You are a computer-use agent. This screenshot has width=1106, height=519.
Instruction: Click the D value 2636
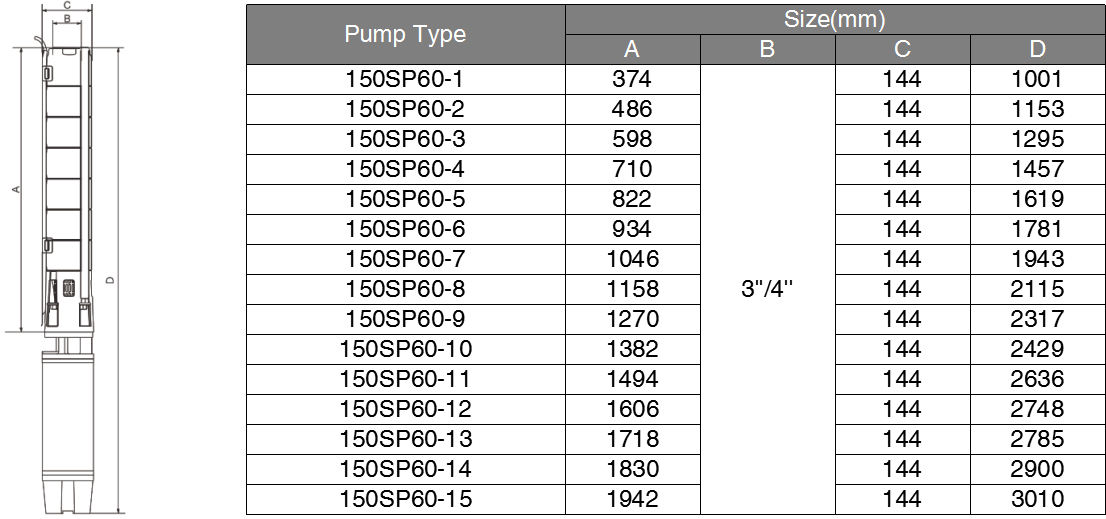pyautogui.click(x=1037, y=379)
